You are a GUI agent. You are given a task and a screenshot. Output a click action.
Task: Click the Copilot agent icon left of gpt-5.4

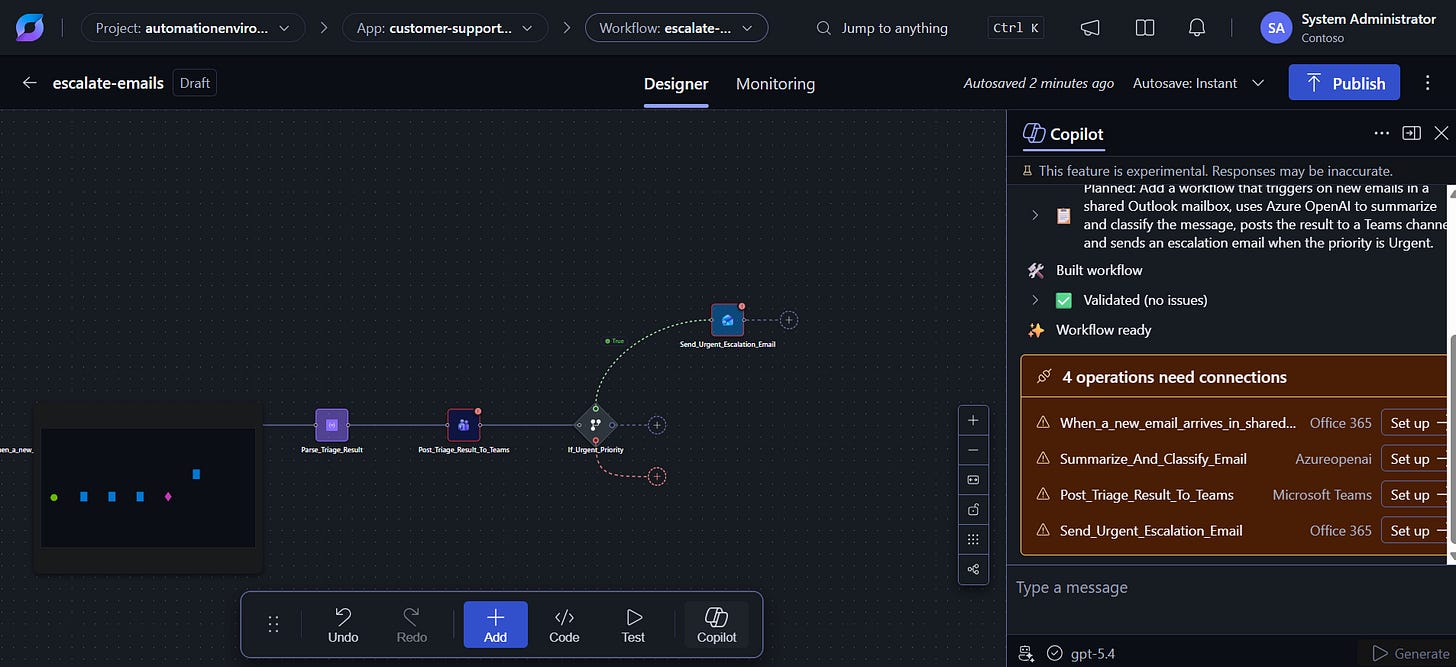1025,654
